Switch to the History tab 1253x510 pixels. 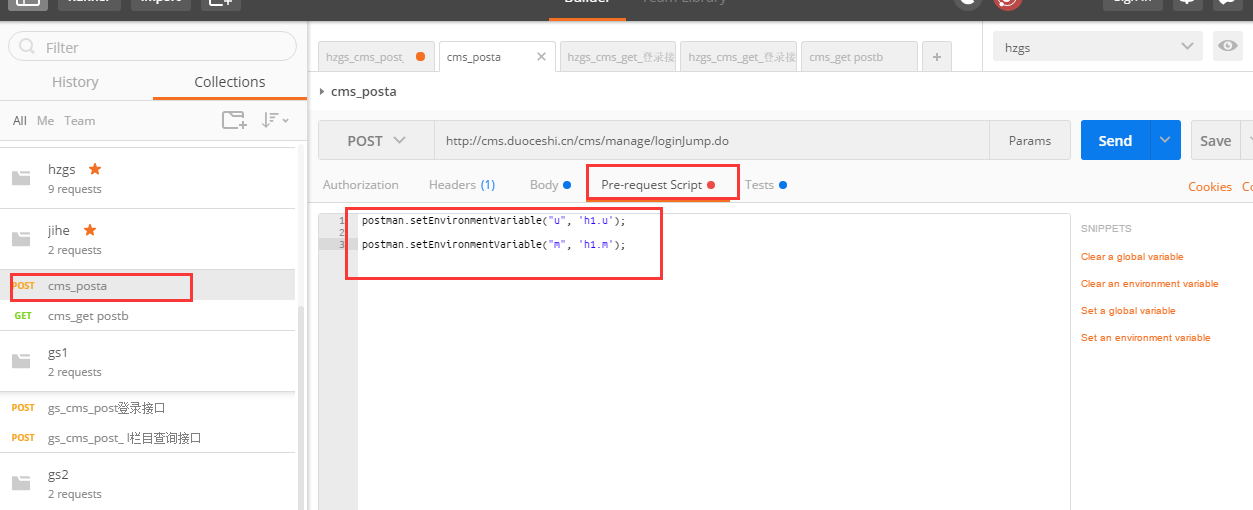(x=75, y=82)
